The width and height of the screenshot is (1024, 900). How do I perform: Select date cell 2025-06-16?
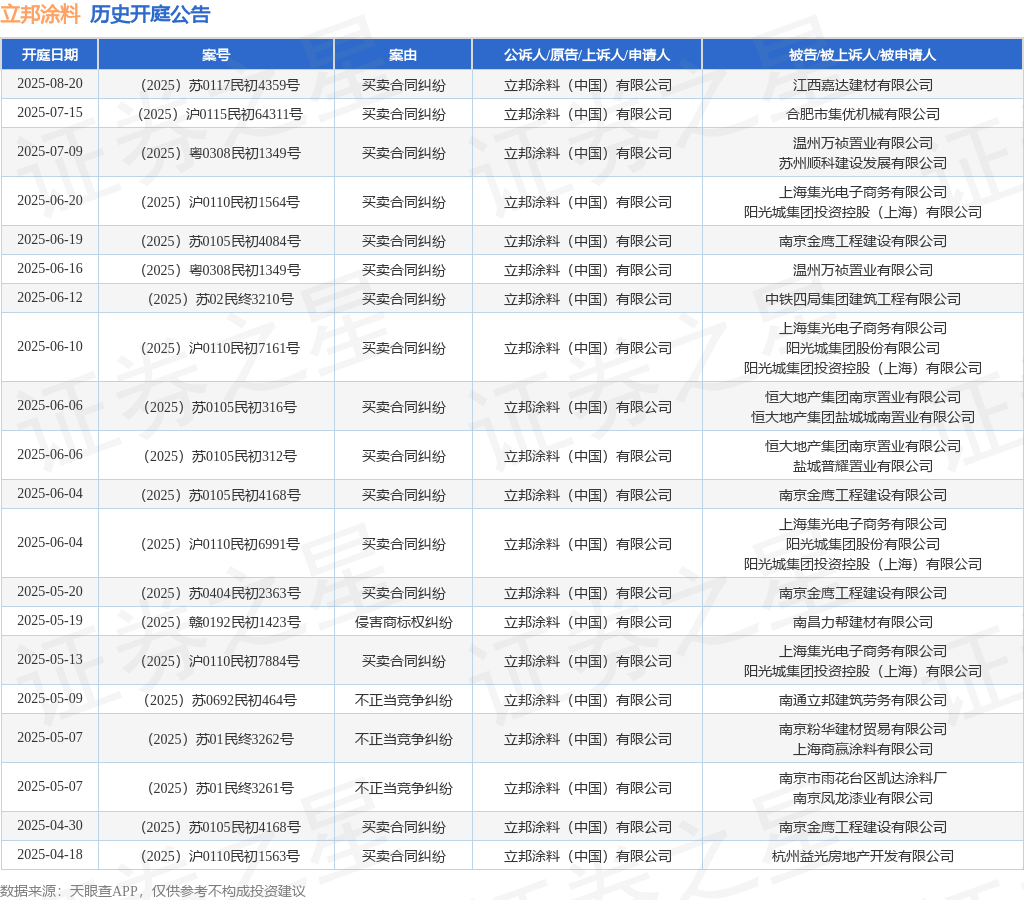pyautogui.click(x=50, y=268)
